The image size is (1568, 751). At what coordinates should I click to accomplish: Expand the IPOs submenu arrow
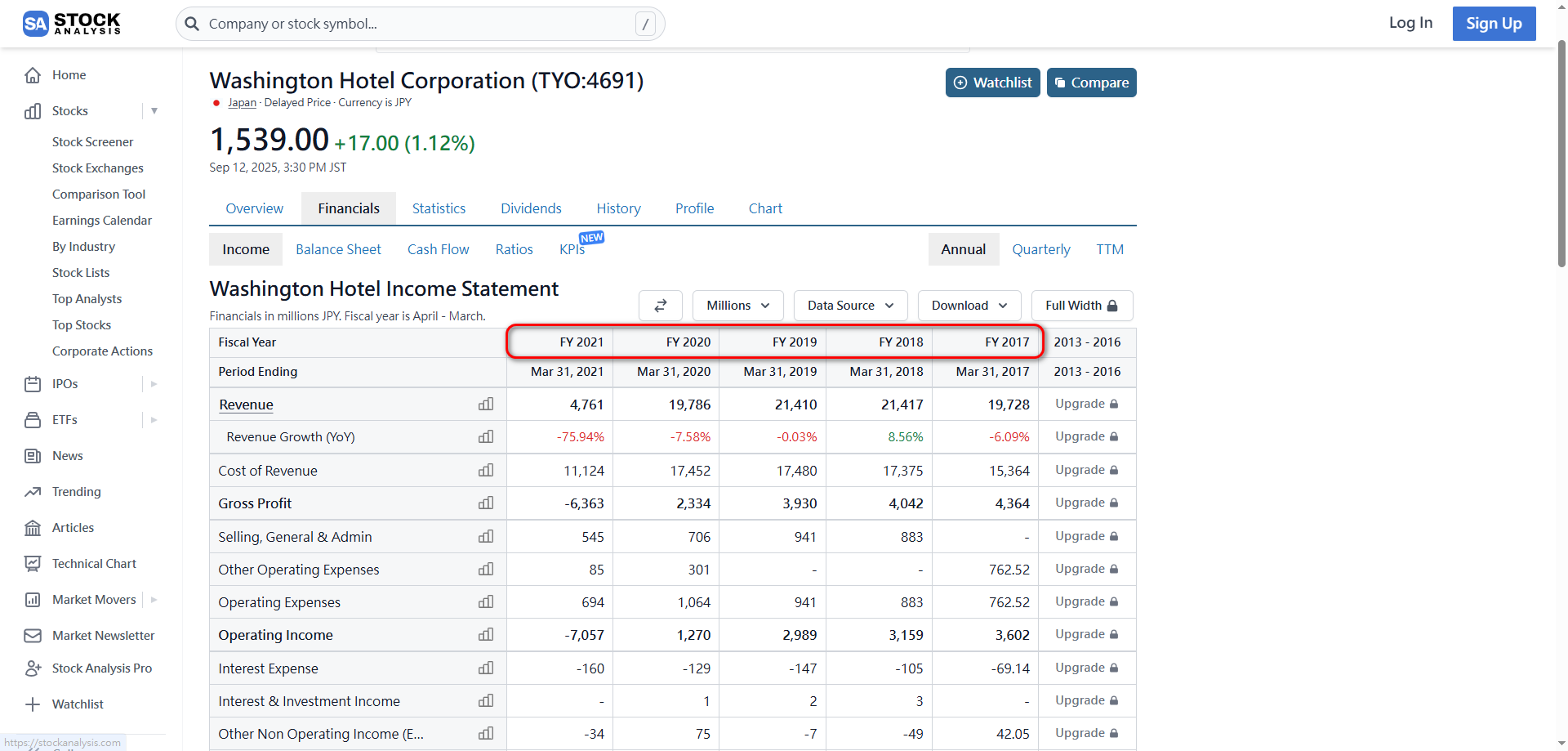[154, 384]
